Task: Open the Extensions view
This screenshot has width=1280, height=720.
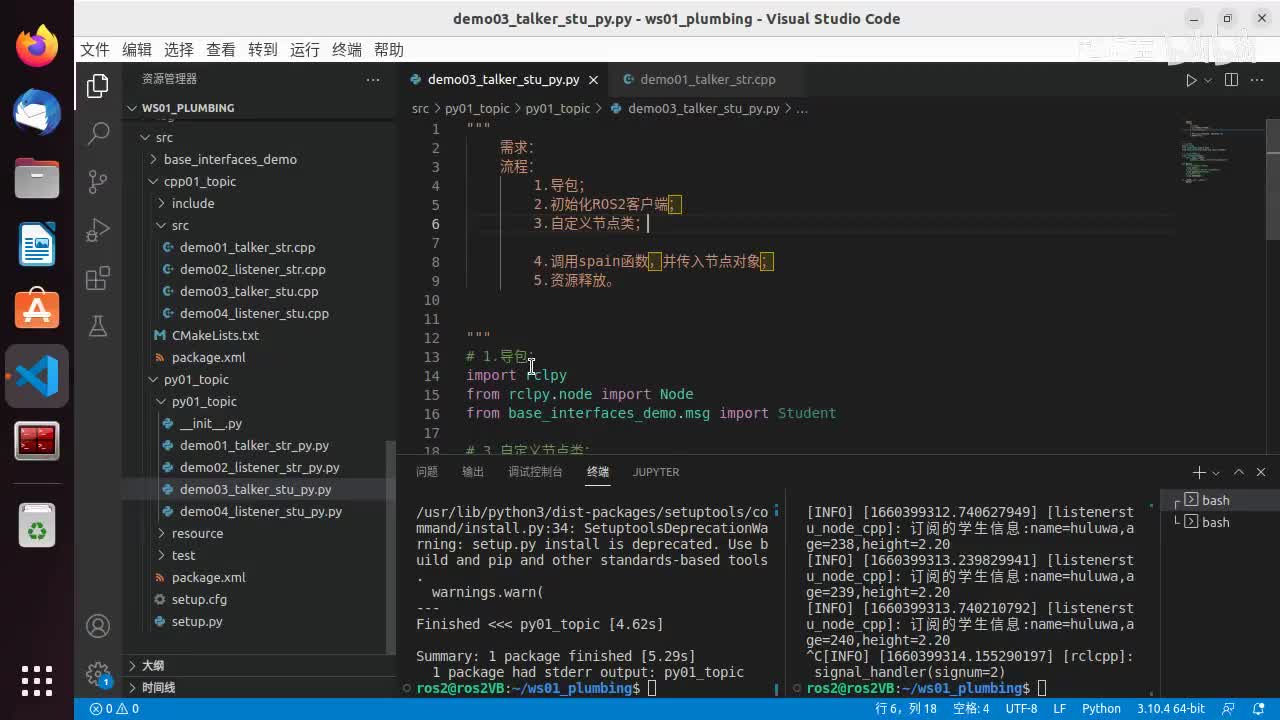Action: tap(98, 279)
